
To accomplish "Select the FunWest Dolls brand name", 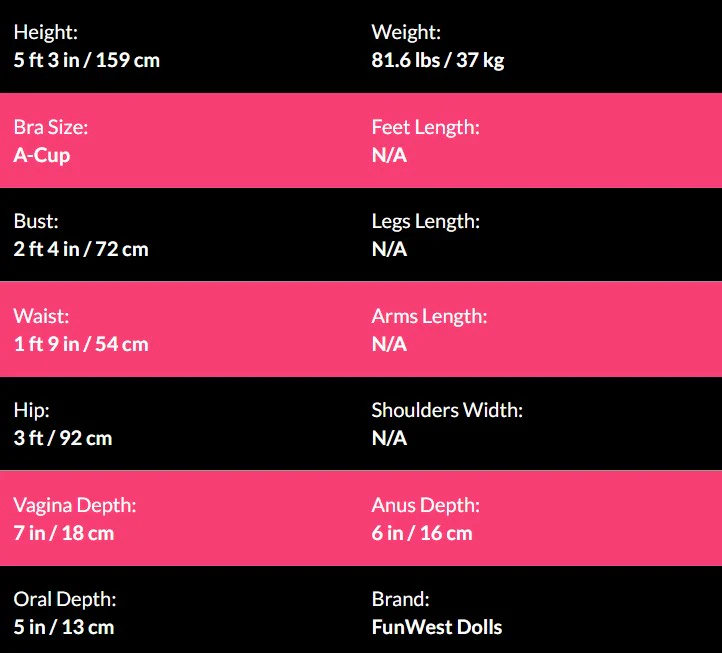I will tap(437, 627).
